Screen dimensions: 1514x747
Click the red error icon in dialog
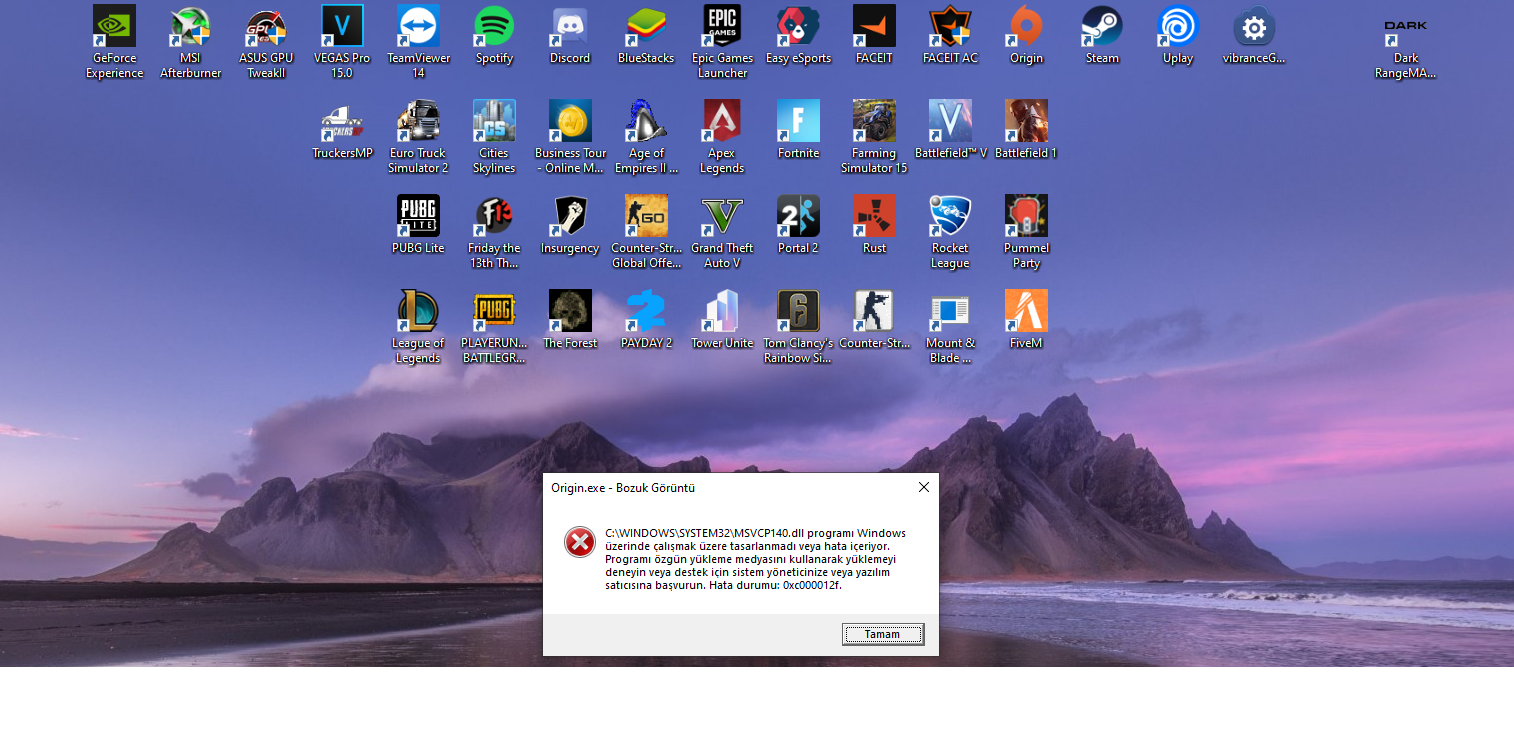579,543
